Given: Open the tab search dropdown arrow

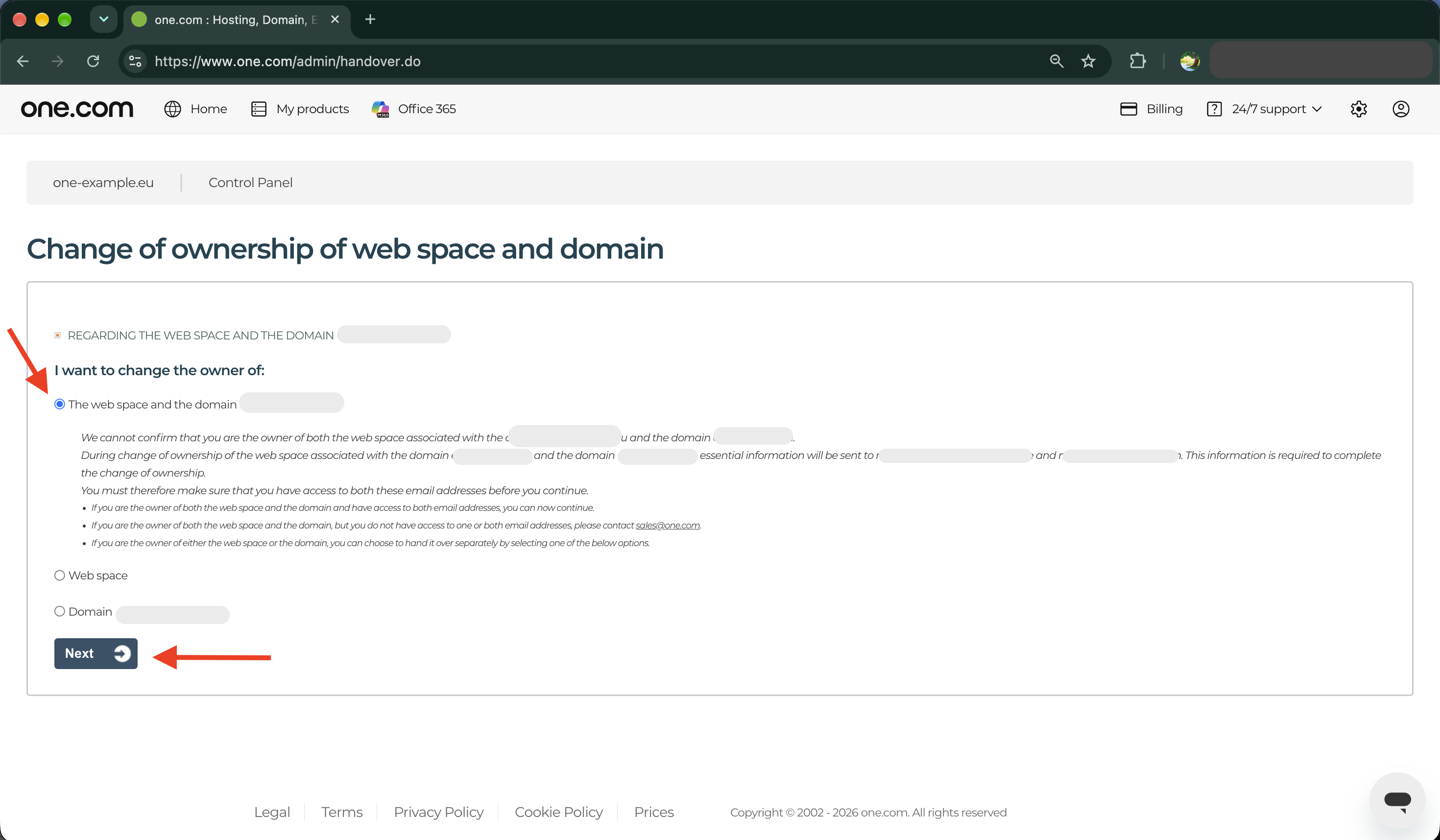Looking at the screenshot, I should pos(103,20).
